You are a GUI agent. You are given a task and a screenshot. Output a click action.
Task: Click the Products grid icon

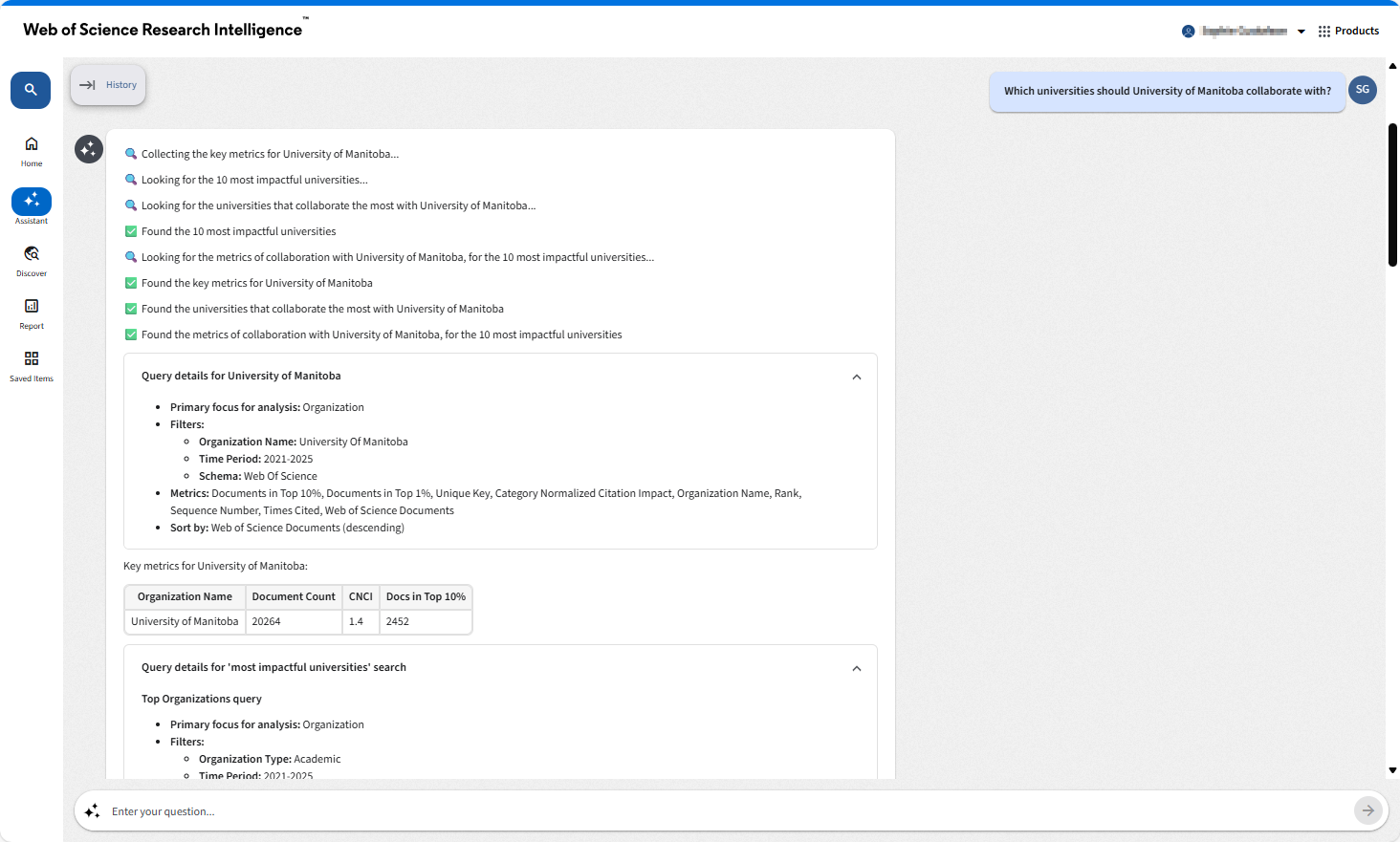pos(1323,32)
